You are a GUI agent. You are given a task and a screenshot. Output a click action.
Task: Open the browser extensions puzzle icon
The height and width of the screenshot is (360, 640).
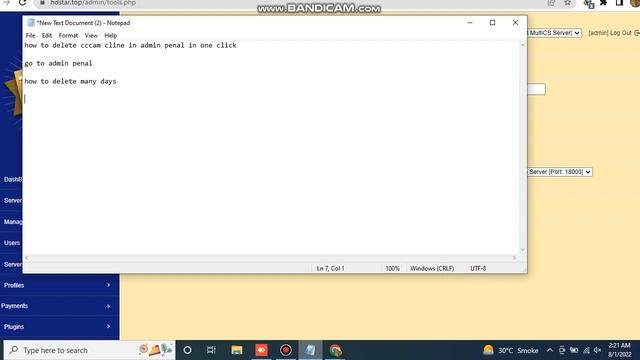coord(603,3)
